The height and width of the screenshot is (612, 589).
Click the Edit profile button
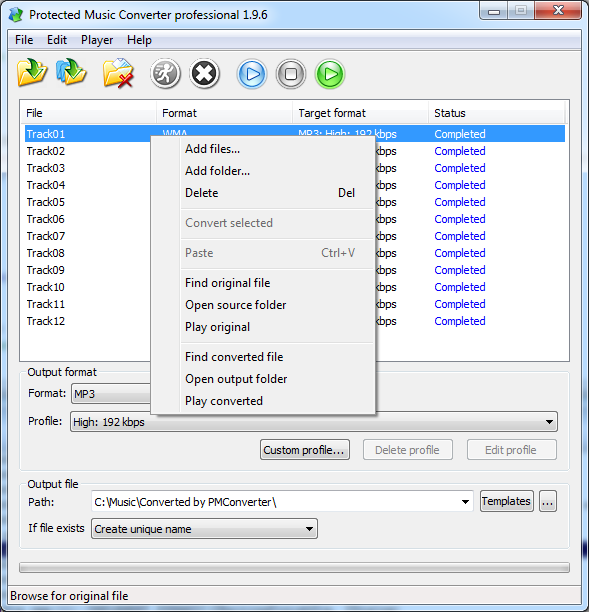tap(512, 450)
